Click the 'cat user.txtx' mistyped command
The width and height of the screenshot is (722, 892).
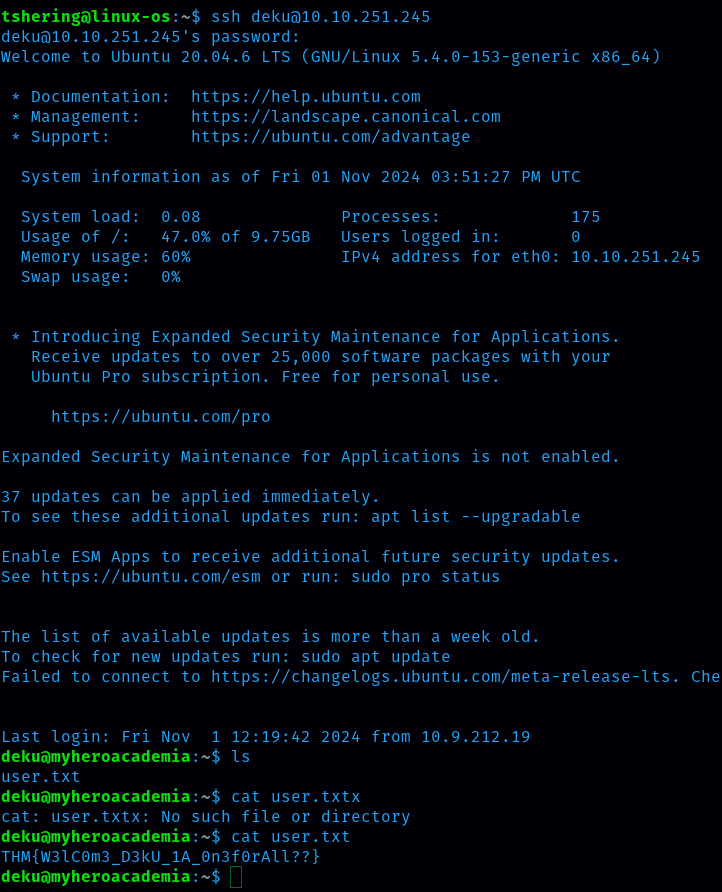tap(295, 797)
